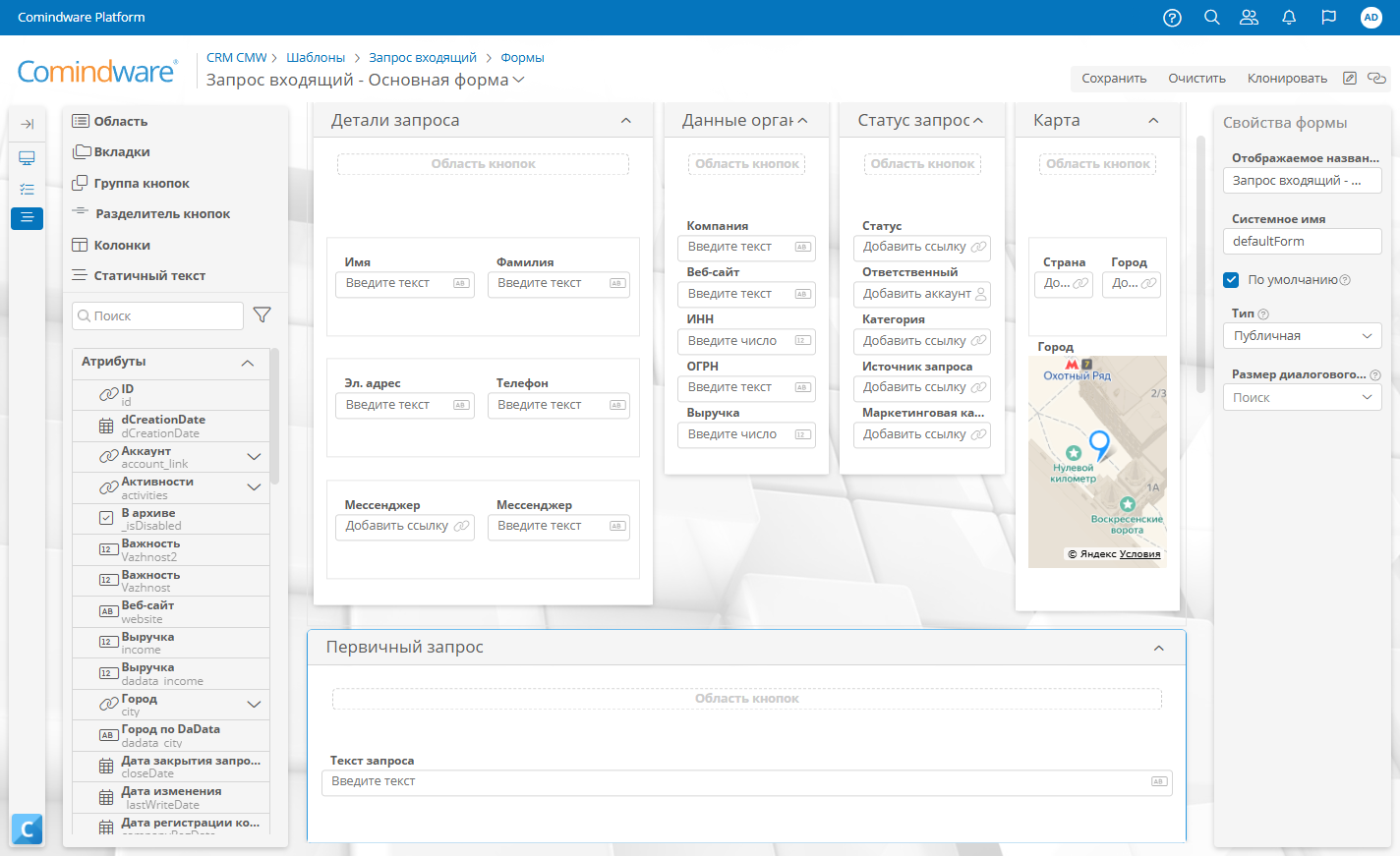1400x856 pixels.
Task: Select the Город по DaData attribute
Action: click(x=171, y=736)
